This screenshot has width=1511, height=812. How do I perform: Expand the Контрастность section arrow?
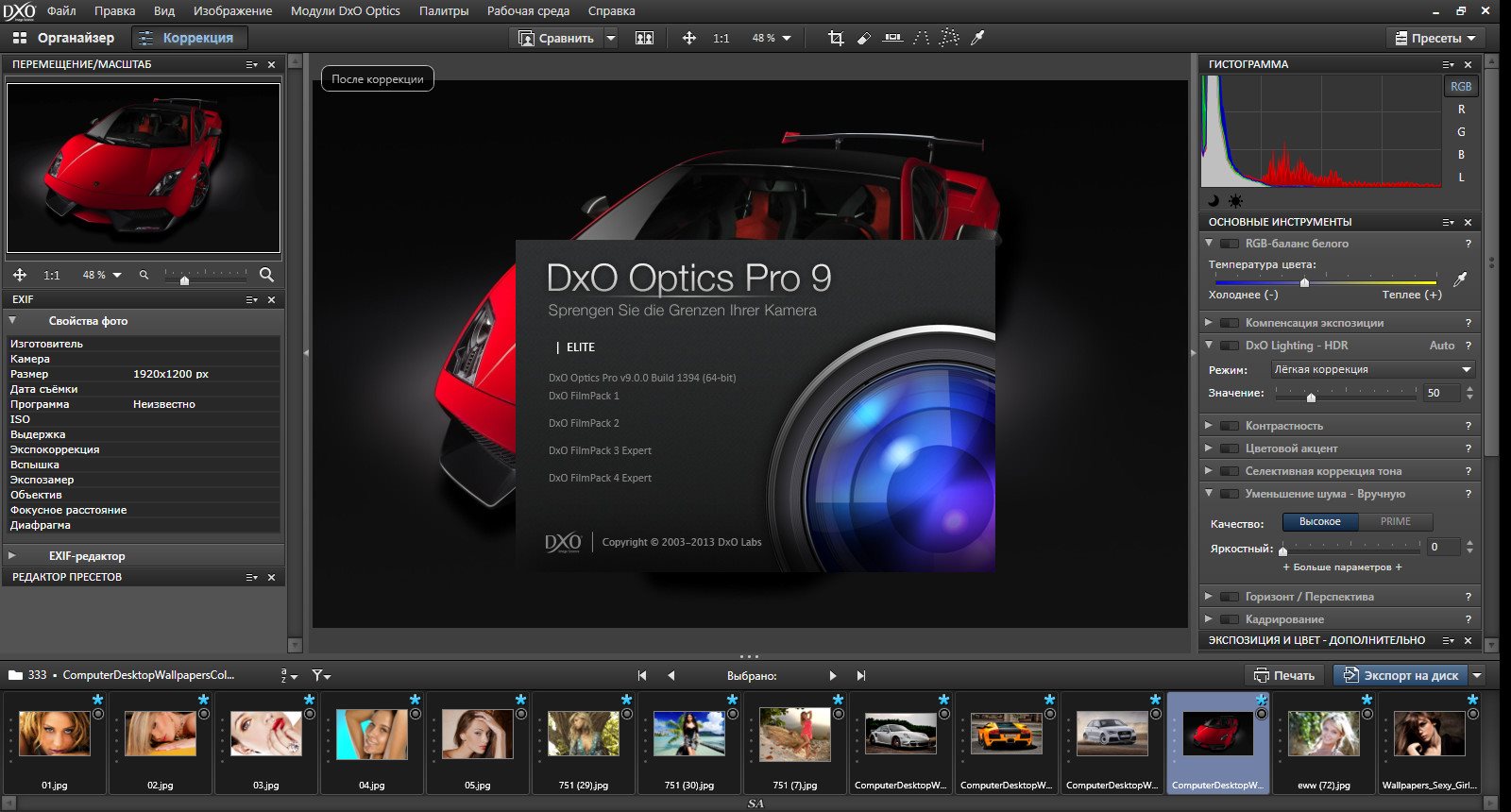click(x=1208, y=425)
